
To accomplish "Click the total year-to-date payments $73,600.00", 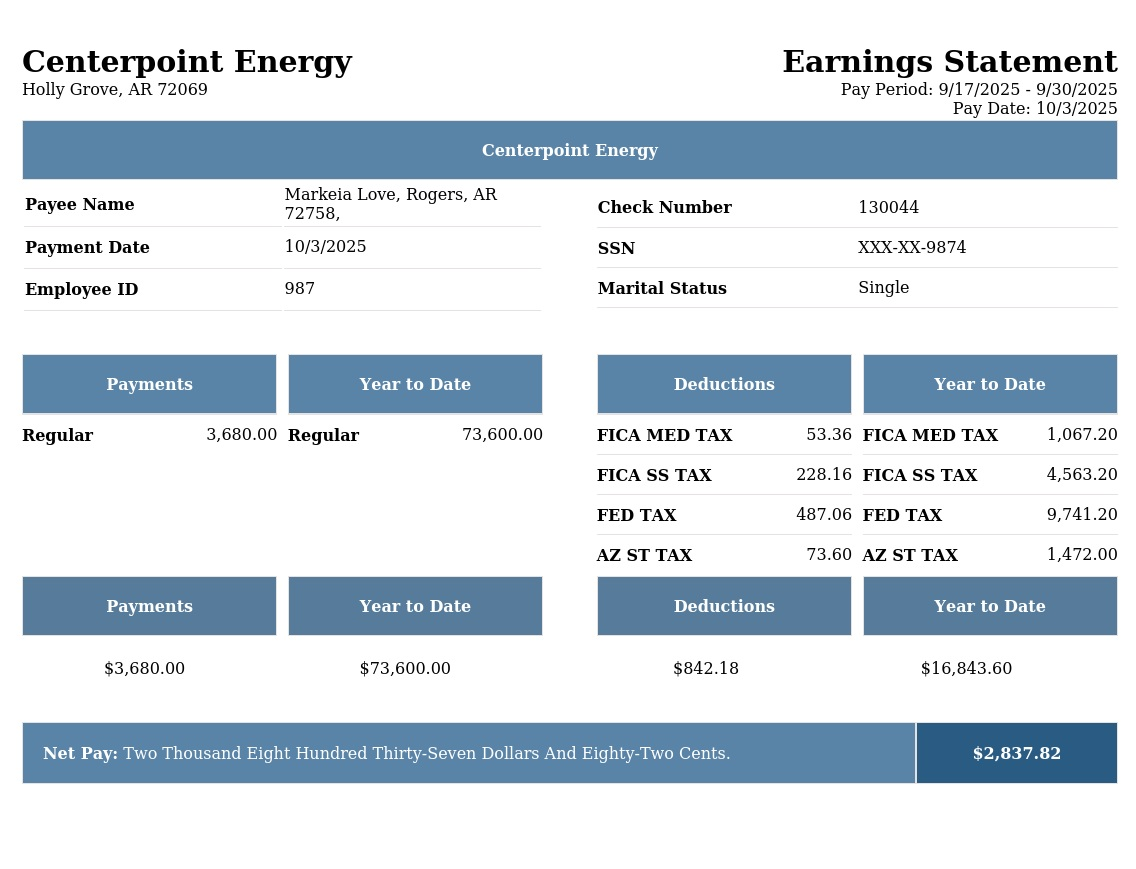I will [405, 668].
